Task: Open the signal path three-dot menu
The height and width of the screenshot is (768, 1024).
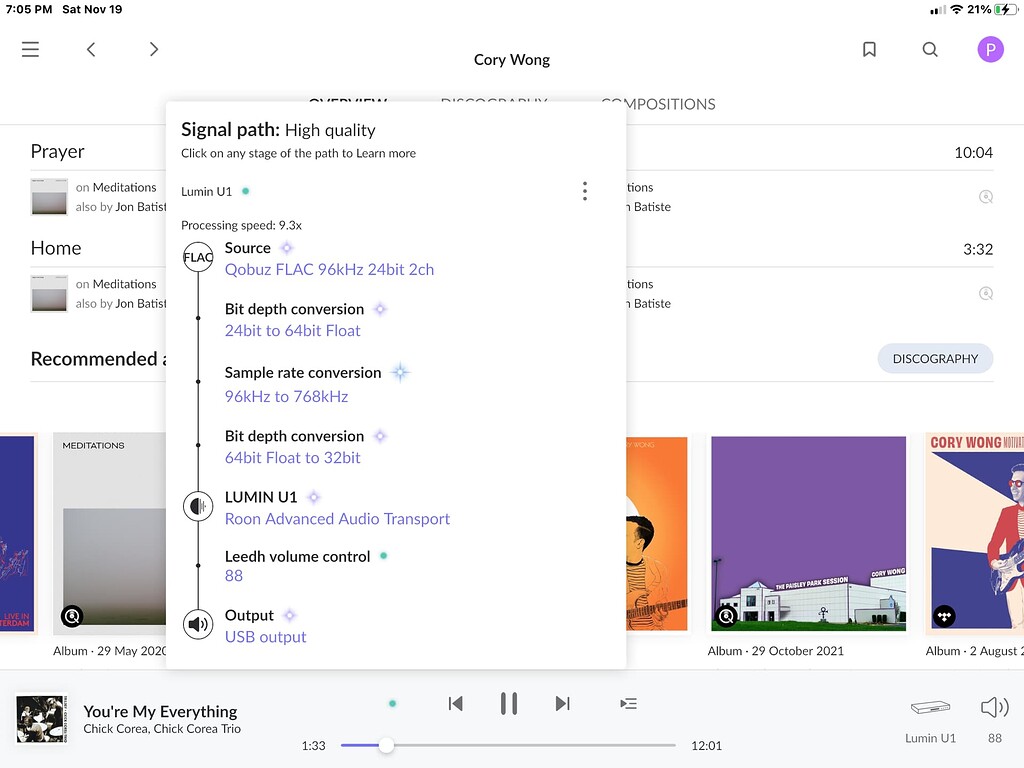Action: coord(585,190)
